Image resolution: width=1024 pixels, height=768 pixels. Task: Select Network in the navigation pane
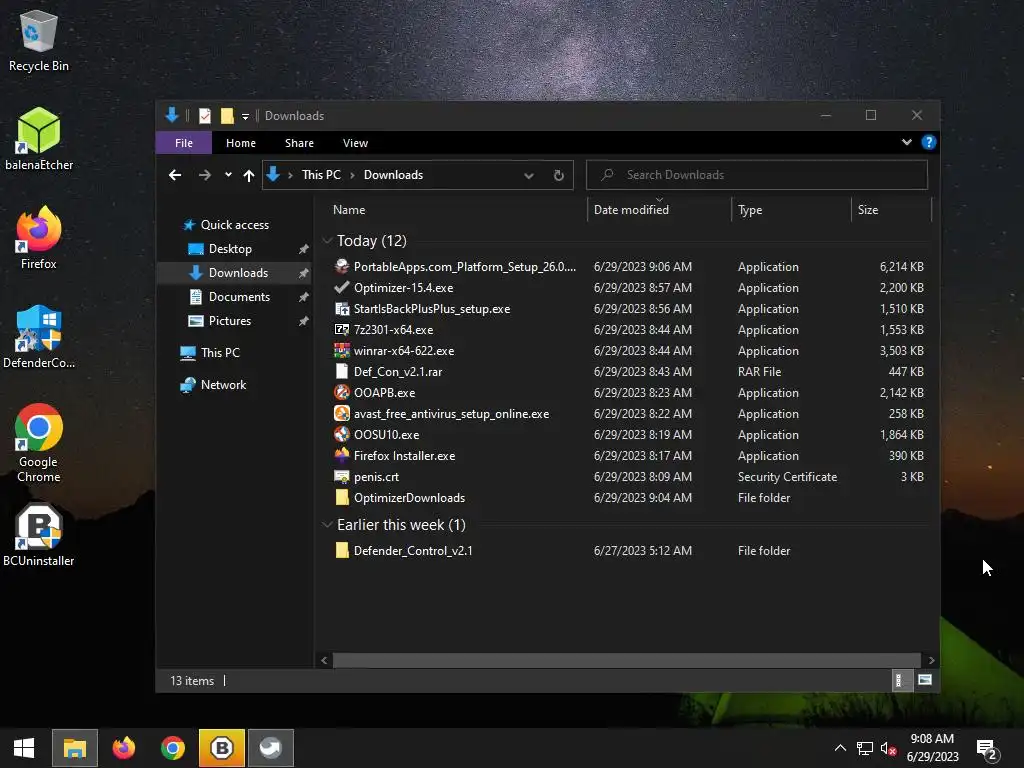[223, 385]
